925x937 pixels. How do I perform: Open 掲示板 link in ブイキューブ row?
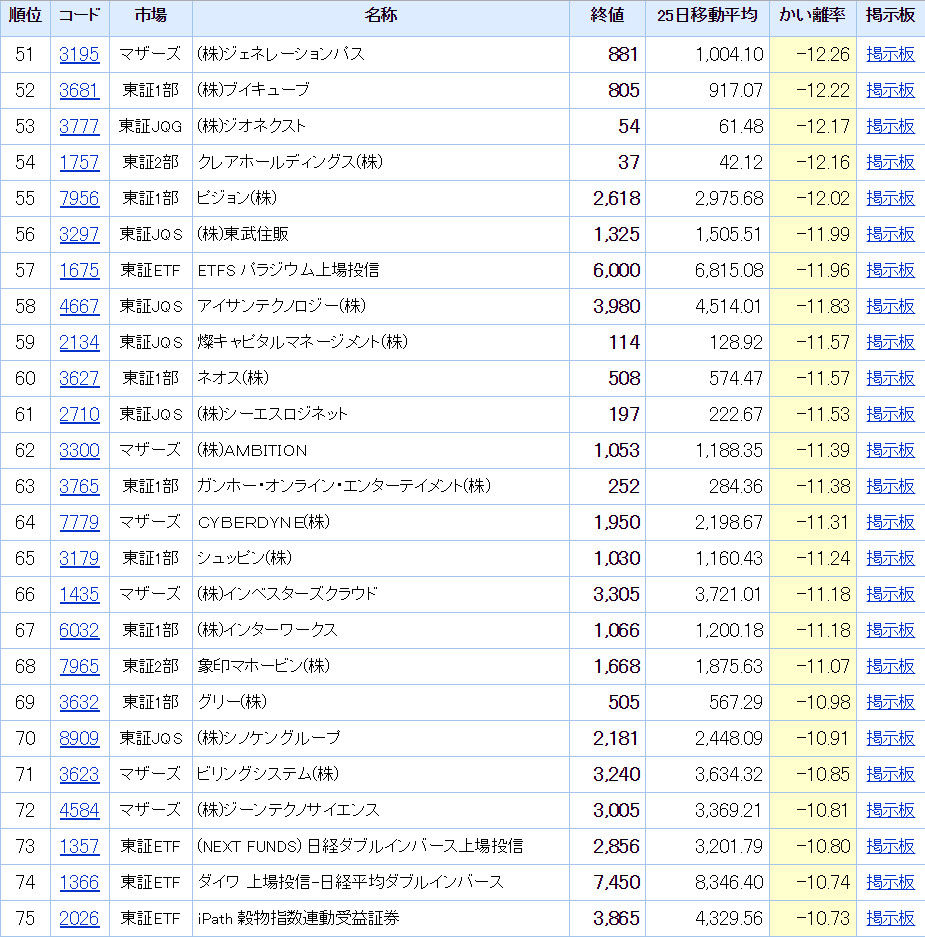(x=890, y=90)
